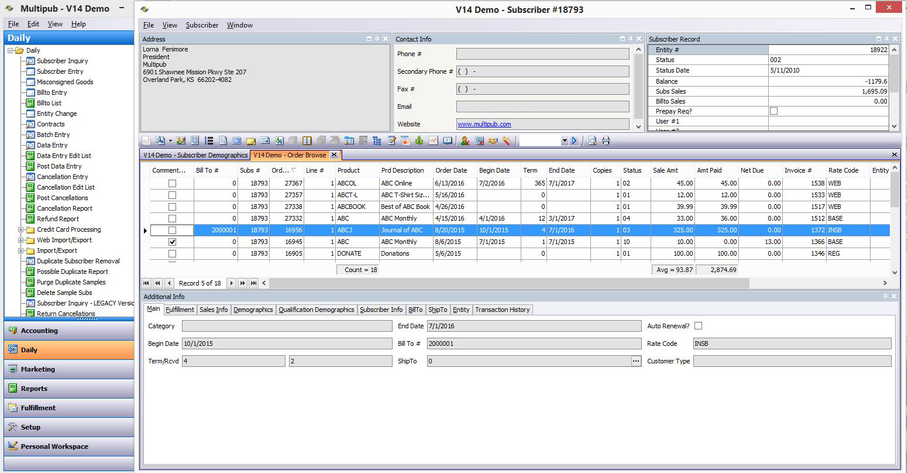Expand the Web Import/Export tree node
The image size is (907, 473).
[x=21, y=240]
